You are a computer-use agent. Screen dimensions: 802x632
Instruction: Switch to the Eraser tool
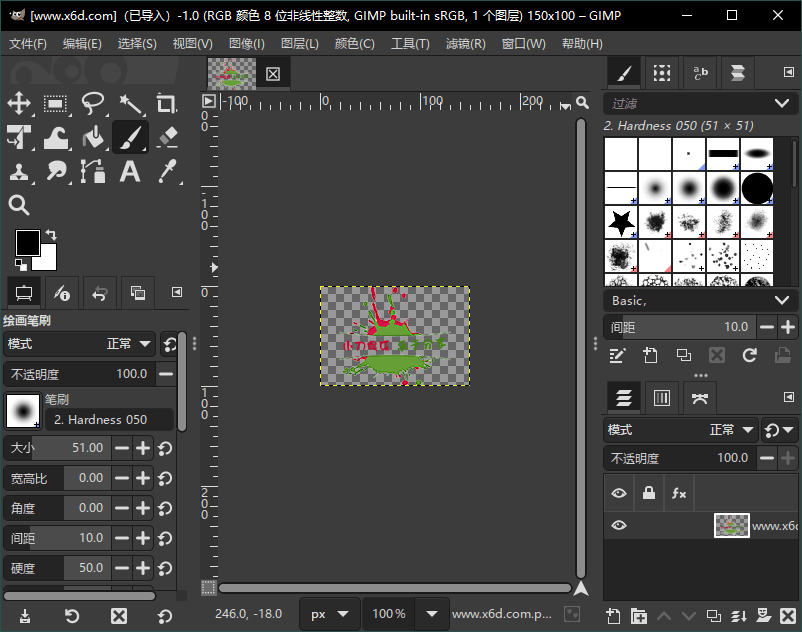click(166, 137)
